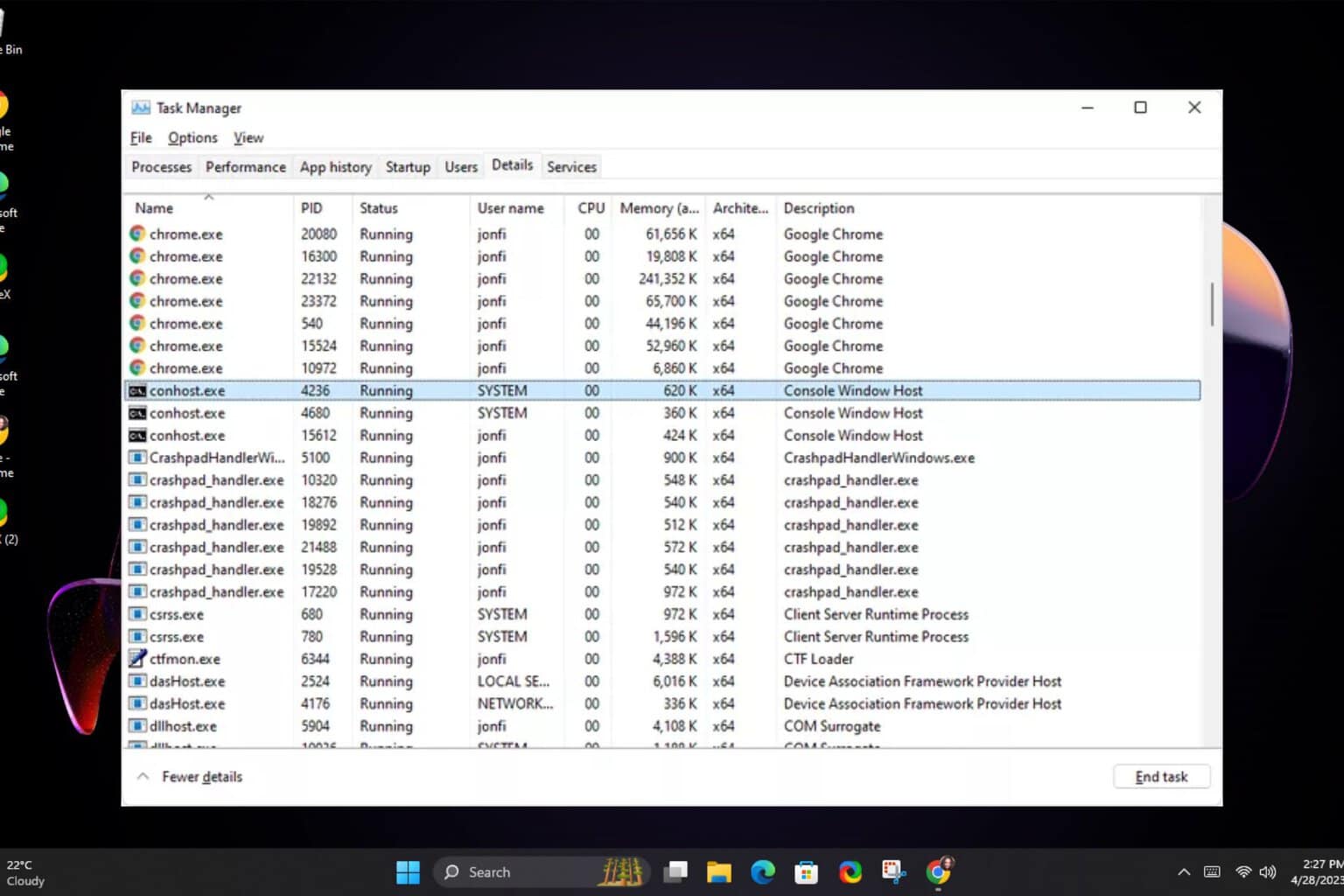Open the Options menu
Image resolution: width=1344 pixels, height=896 pixels.
(x=192, y=138)
